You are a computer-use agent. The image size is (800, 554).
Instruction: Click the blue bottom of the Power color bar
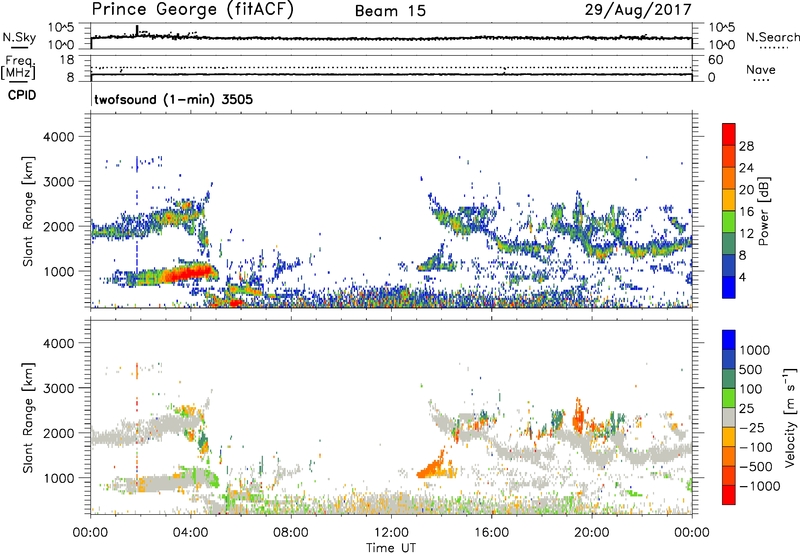[729, 288]
